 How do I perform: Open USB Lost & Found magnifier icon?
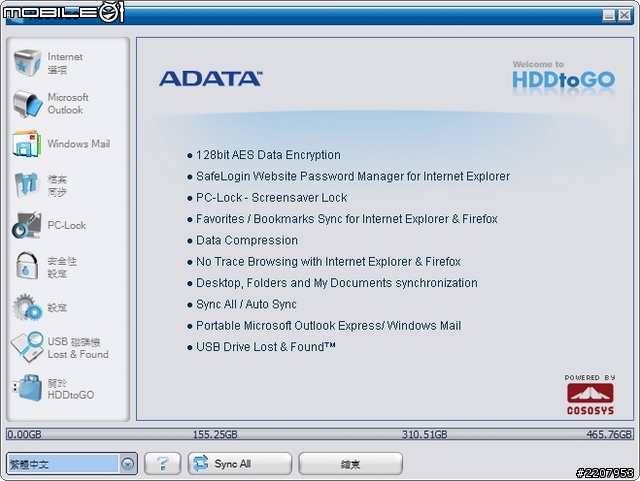click(x=27, y=347)
